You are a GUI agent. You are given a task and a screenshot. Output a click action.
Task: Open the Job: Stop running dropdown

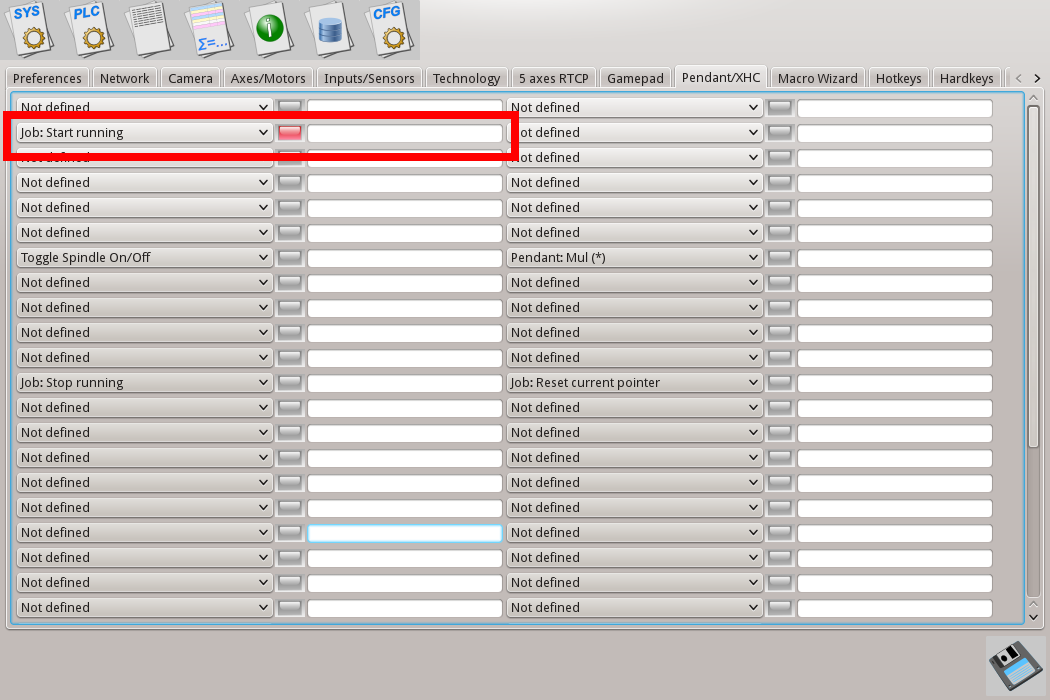(x=144, y=382)
